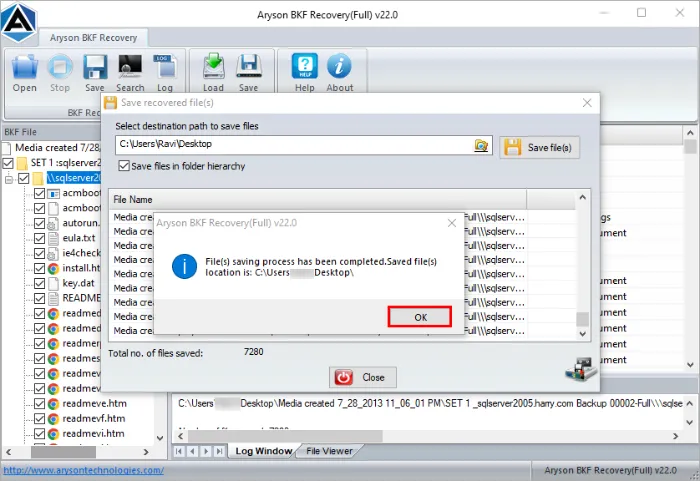Click the file icon beside eula.txt
Viewport: 700px width, 481px height.
[53, 238]
